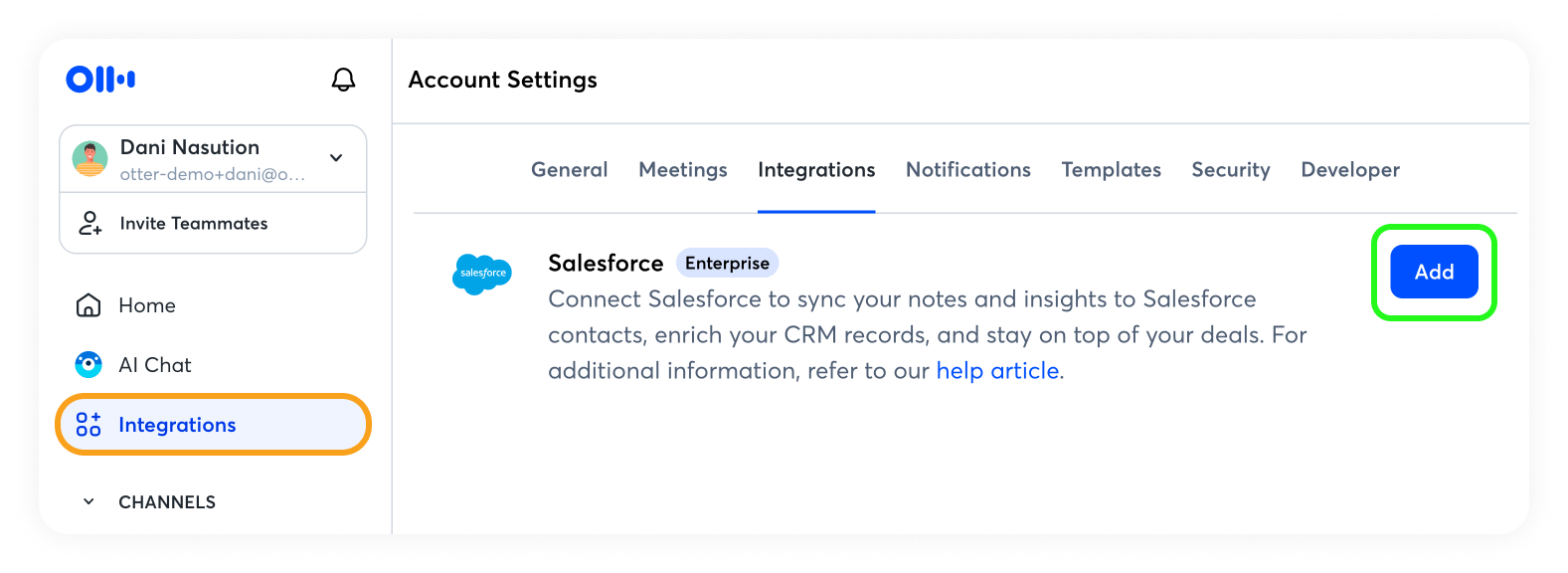Click the Invite Teammates person icon

tap(90, 223)
